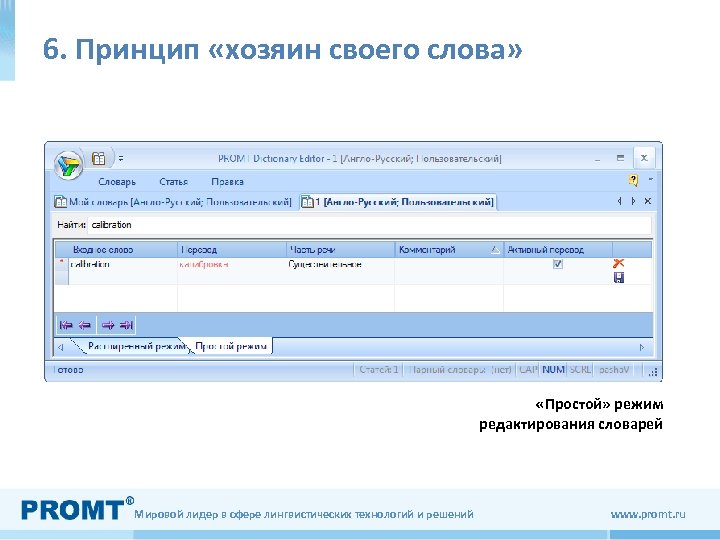This screenshot has width=720, height=540.
Task: Open the www.promt.ru link
Action: 648,514
